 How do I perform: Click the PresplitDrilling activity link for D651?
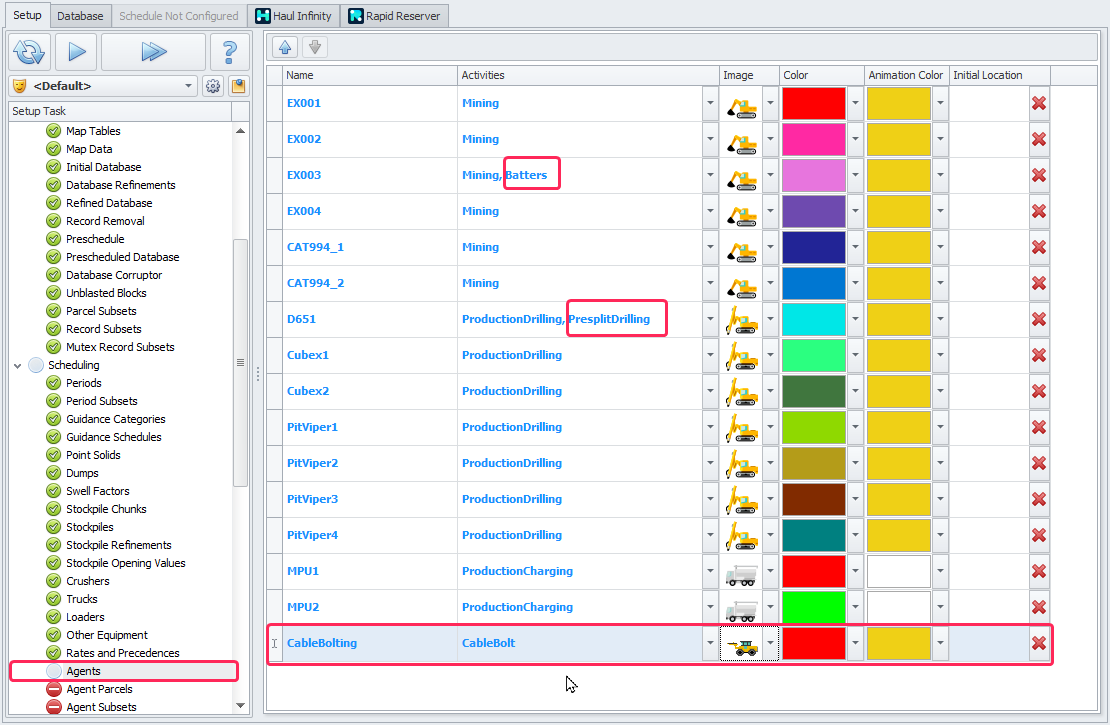coord(609,319)
